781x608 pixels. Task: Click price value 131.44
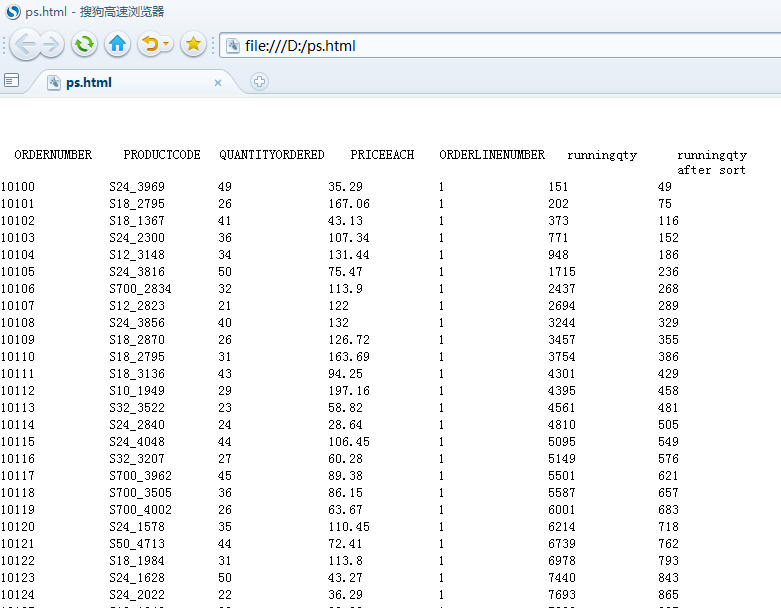coord(349,254)
